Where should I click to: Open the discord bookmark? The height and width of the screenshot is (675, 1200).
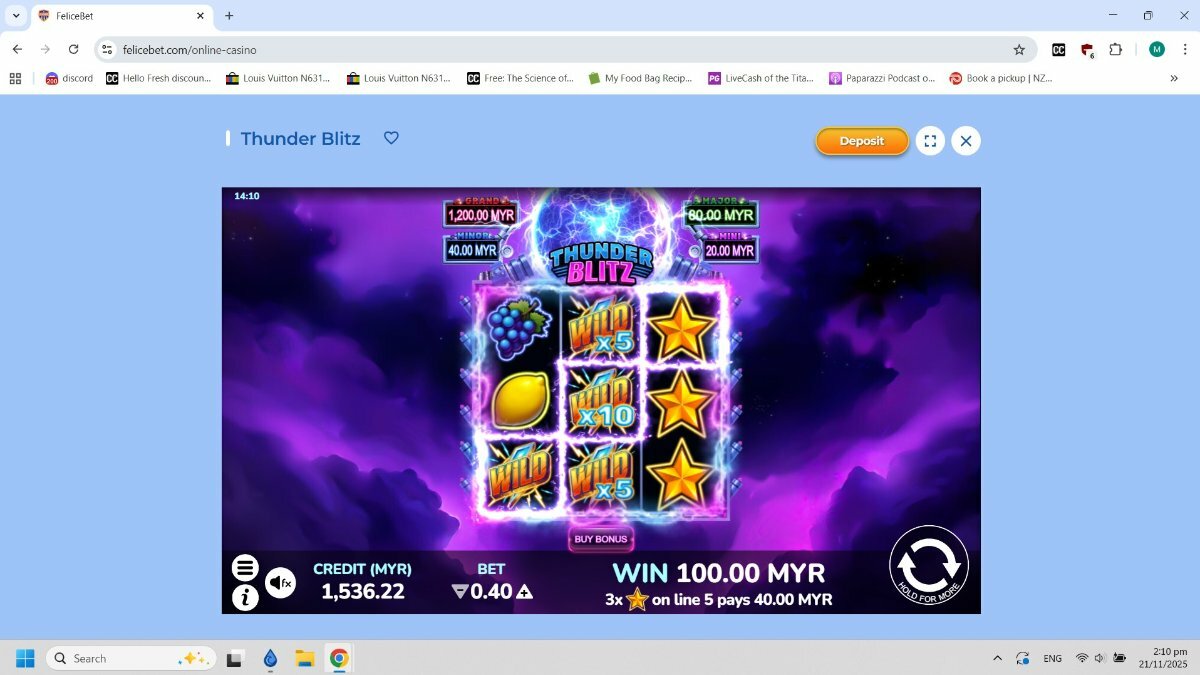pyautogui.click(x=69, y=78)
